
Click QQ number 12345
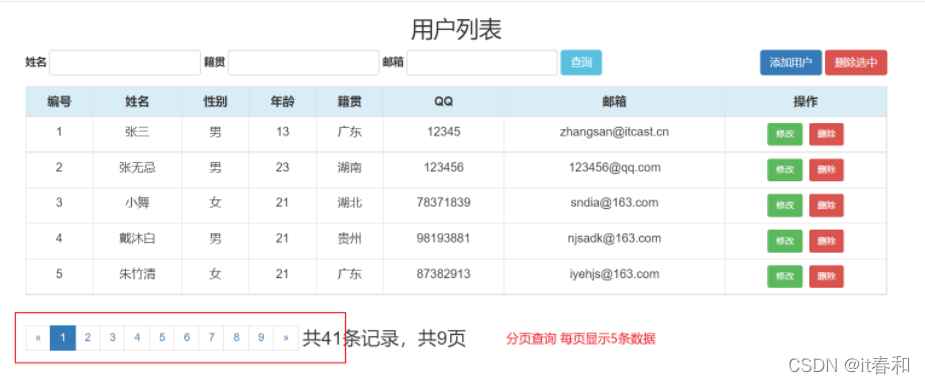[x=444, y=132]
